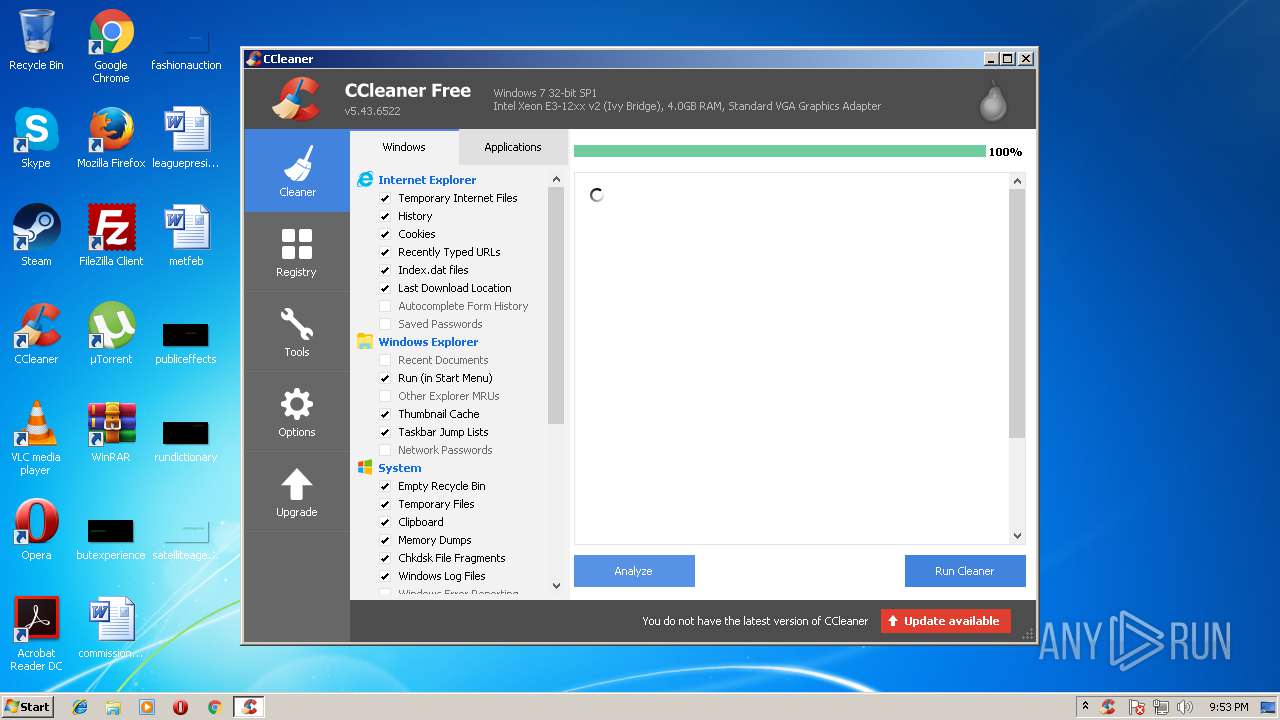Toggle Recently Typed URLs checkbox
The image size is (1280, 720).
[385, 252]
